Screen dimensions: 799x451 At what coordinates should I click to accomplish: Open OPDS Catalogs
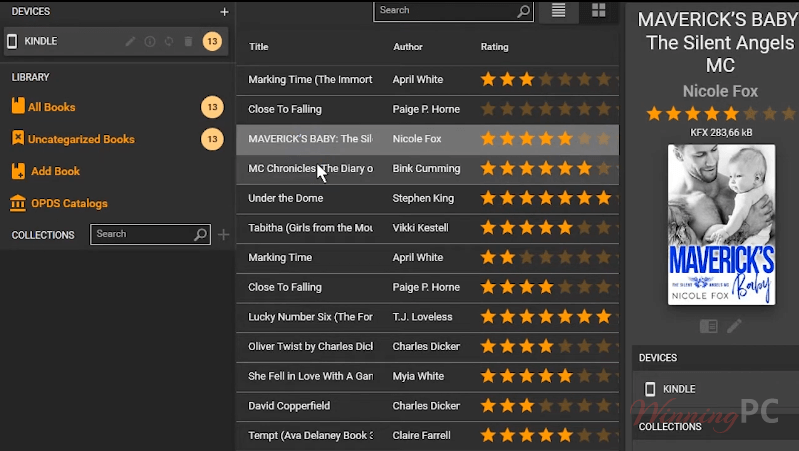click(69, 203)
